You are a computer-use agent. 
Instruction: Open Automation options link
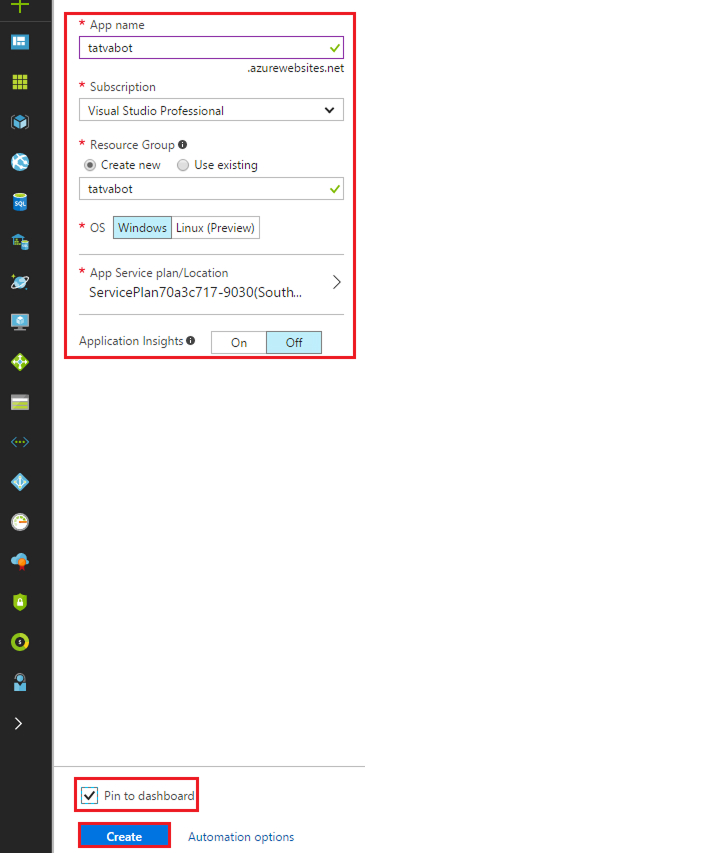click(x=241, y=837)
